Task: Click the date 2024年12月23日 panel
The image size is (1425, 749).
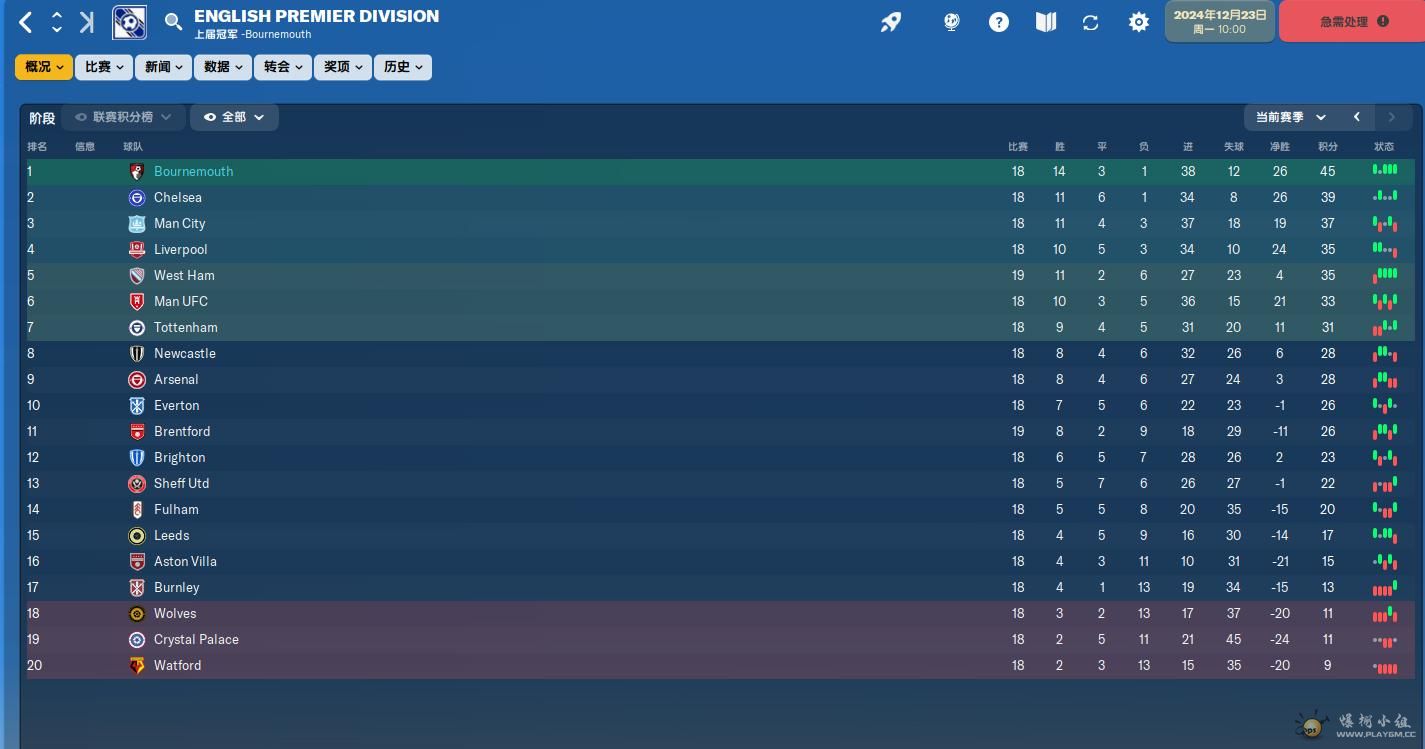Action: [x=1220, y=21]
